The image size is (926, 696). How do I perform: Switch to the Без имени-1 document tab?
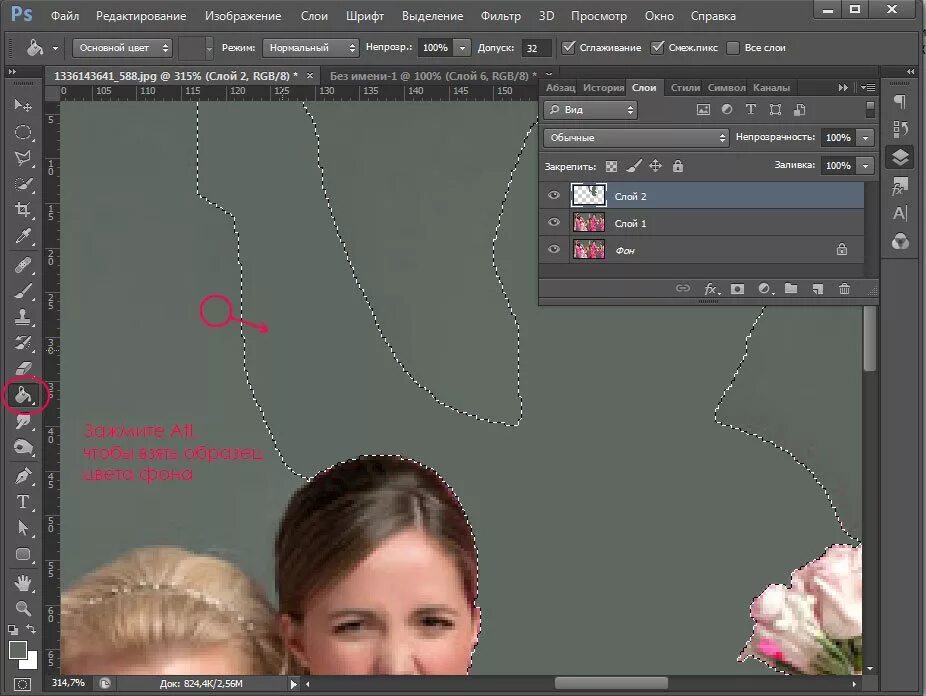point(420,76)
